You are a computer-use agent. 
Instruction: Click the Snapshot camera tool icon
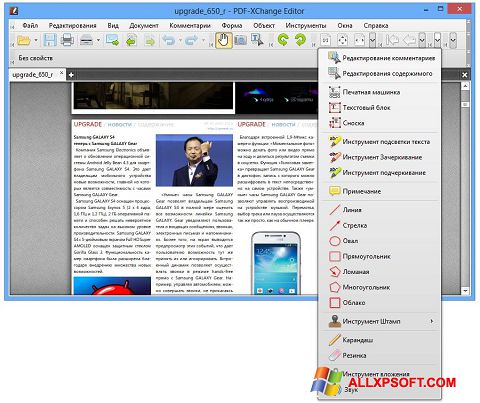click(x=240, y=41)
